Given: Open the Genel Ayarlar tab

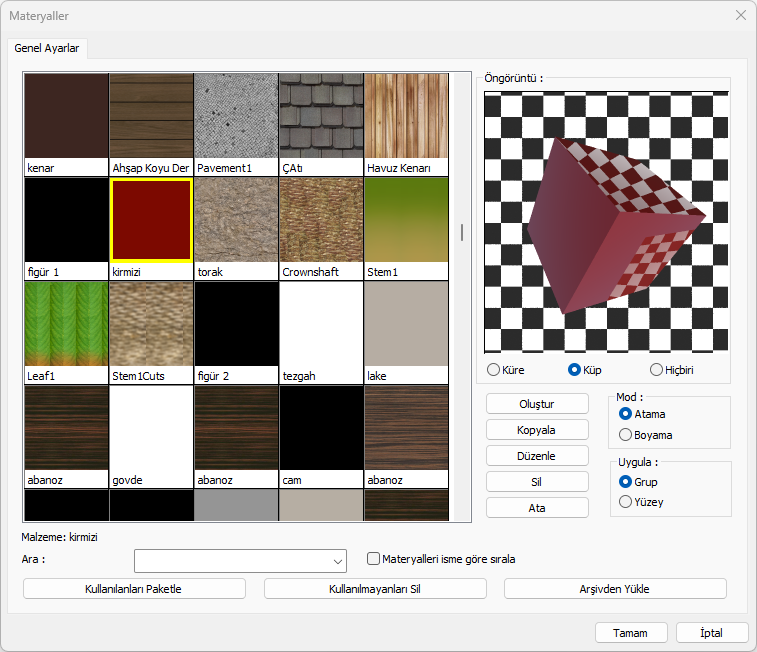Looking at the screenshot, I should click(x=47, y=48).
